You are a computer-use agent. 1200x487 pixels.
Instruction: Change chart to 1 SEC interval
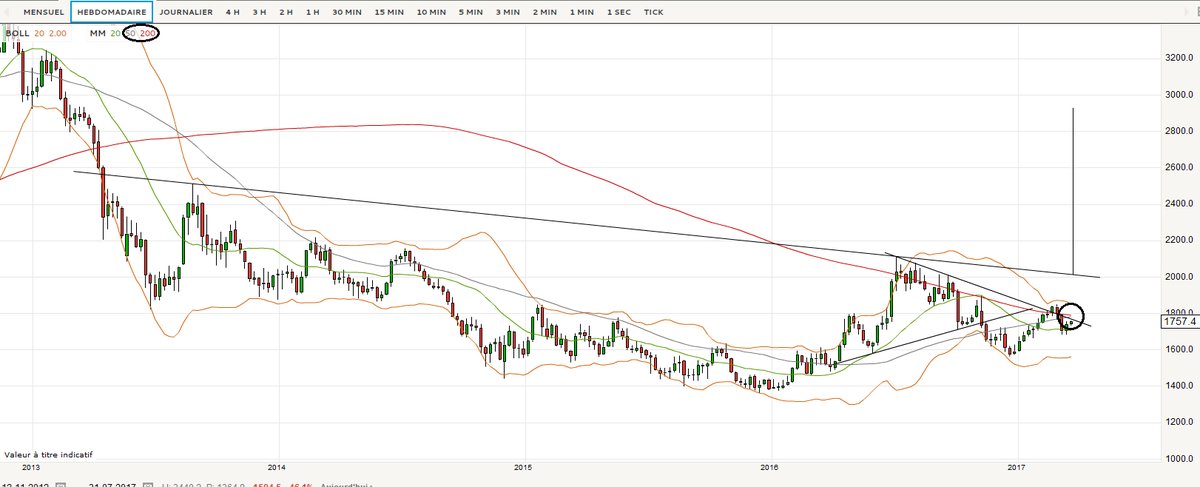[x=616, y=12]
